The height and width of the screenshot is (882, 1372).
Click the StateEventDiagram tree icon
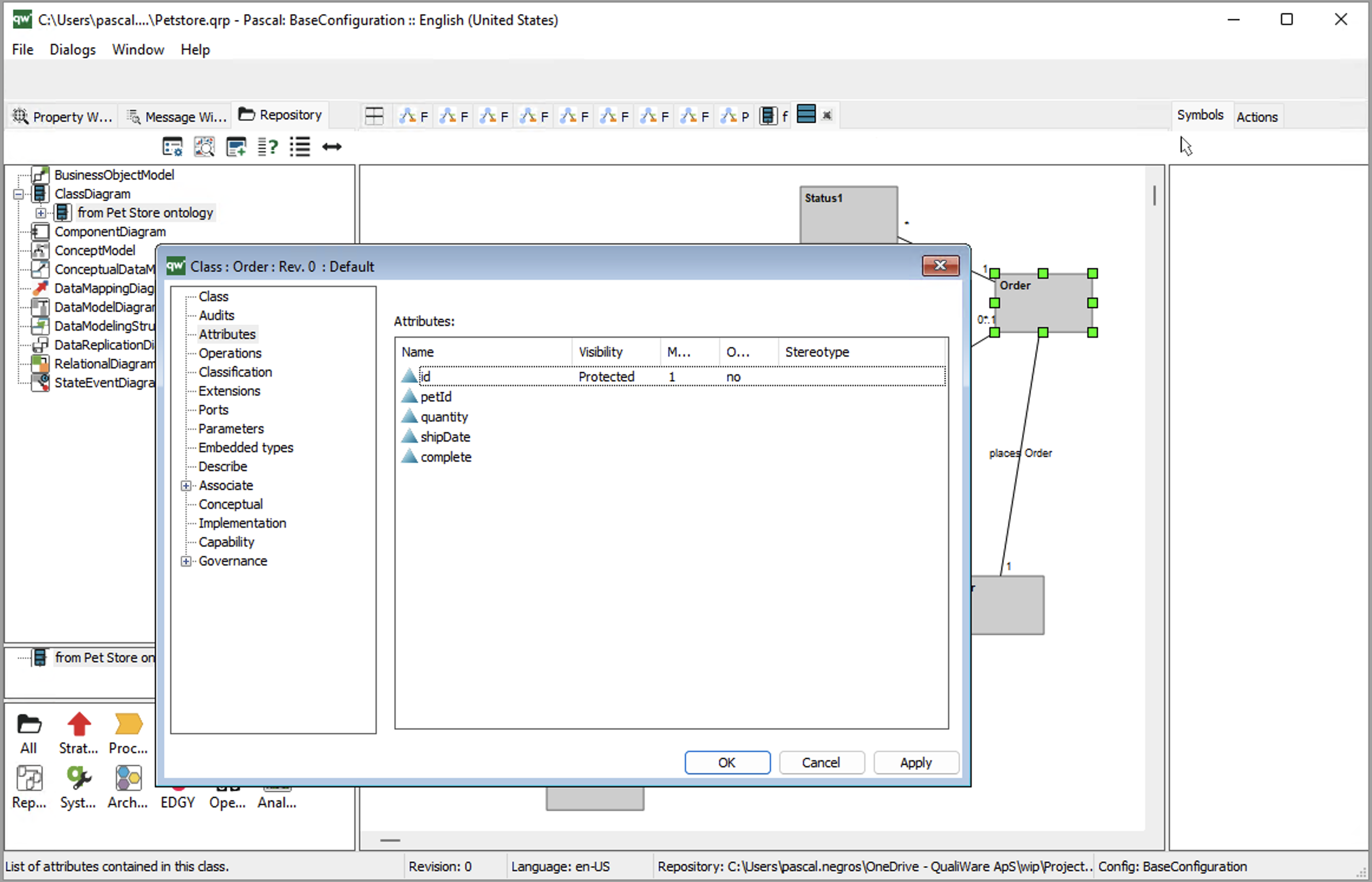(x=40, y=383)
